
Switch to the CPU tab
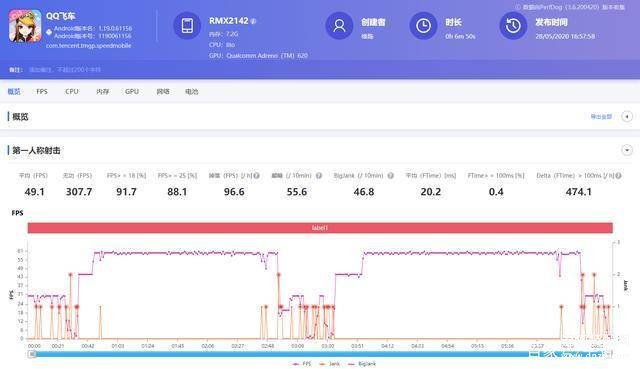click(x=72, y=91)
